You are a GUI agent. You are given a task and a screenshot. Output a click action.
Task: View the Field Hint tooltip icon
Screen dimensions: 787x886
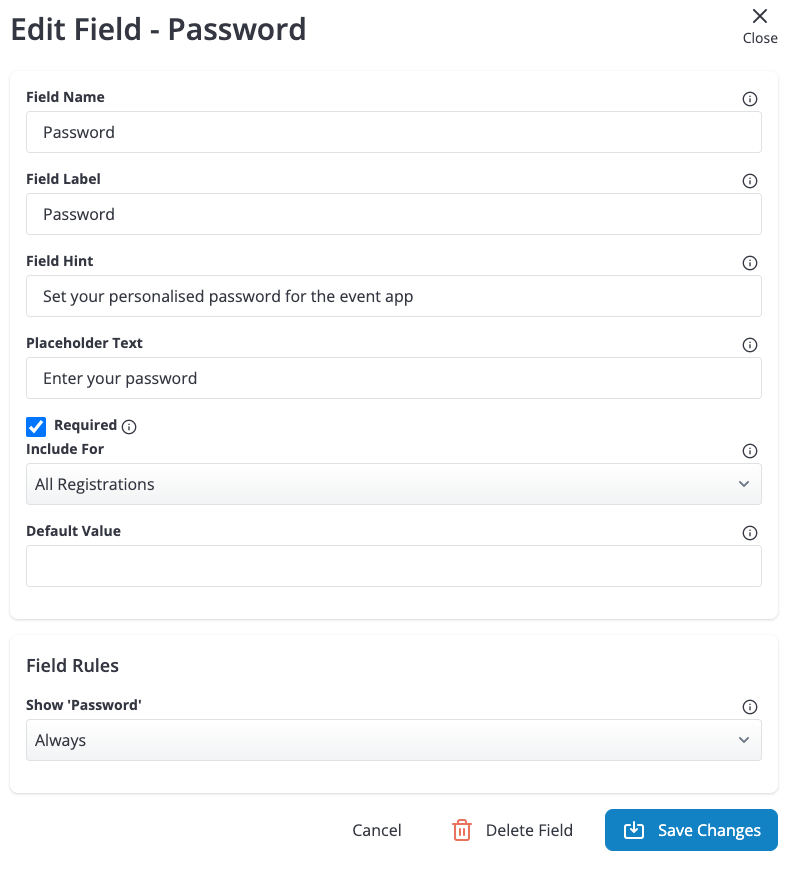749,263
